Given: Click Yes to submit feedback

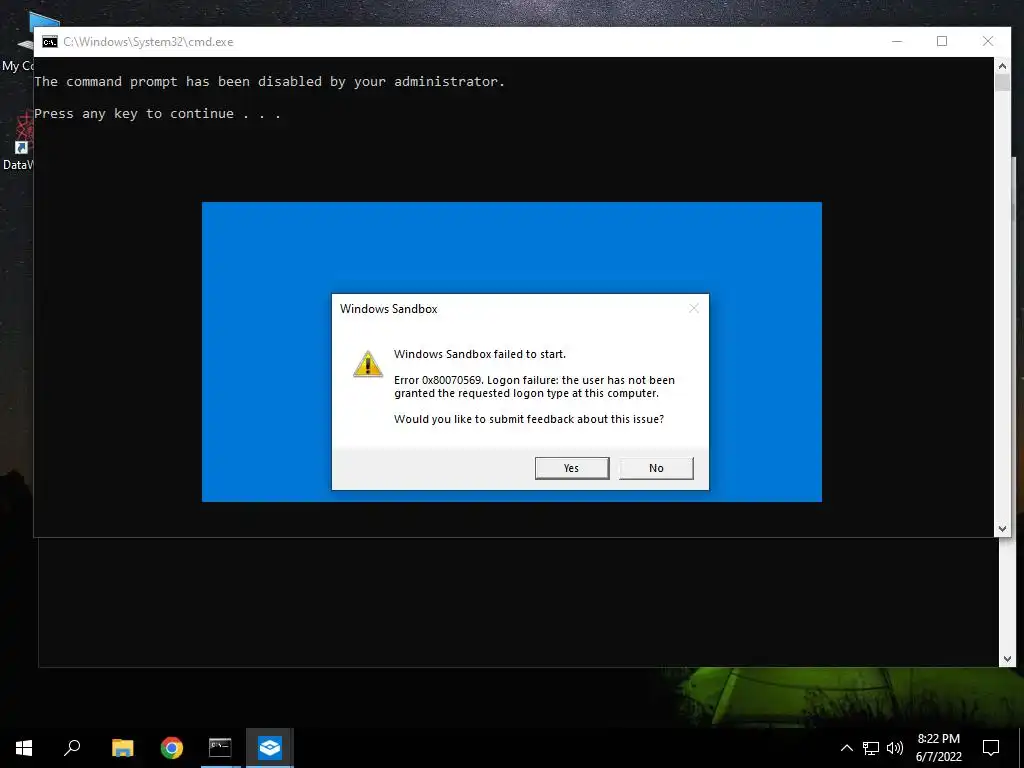Looking at the screenshot, I should tap(571, 468).
